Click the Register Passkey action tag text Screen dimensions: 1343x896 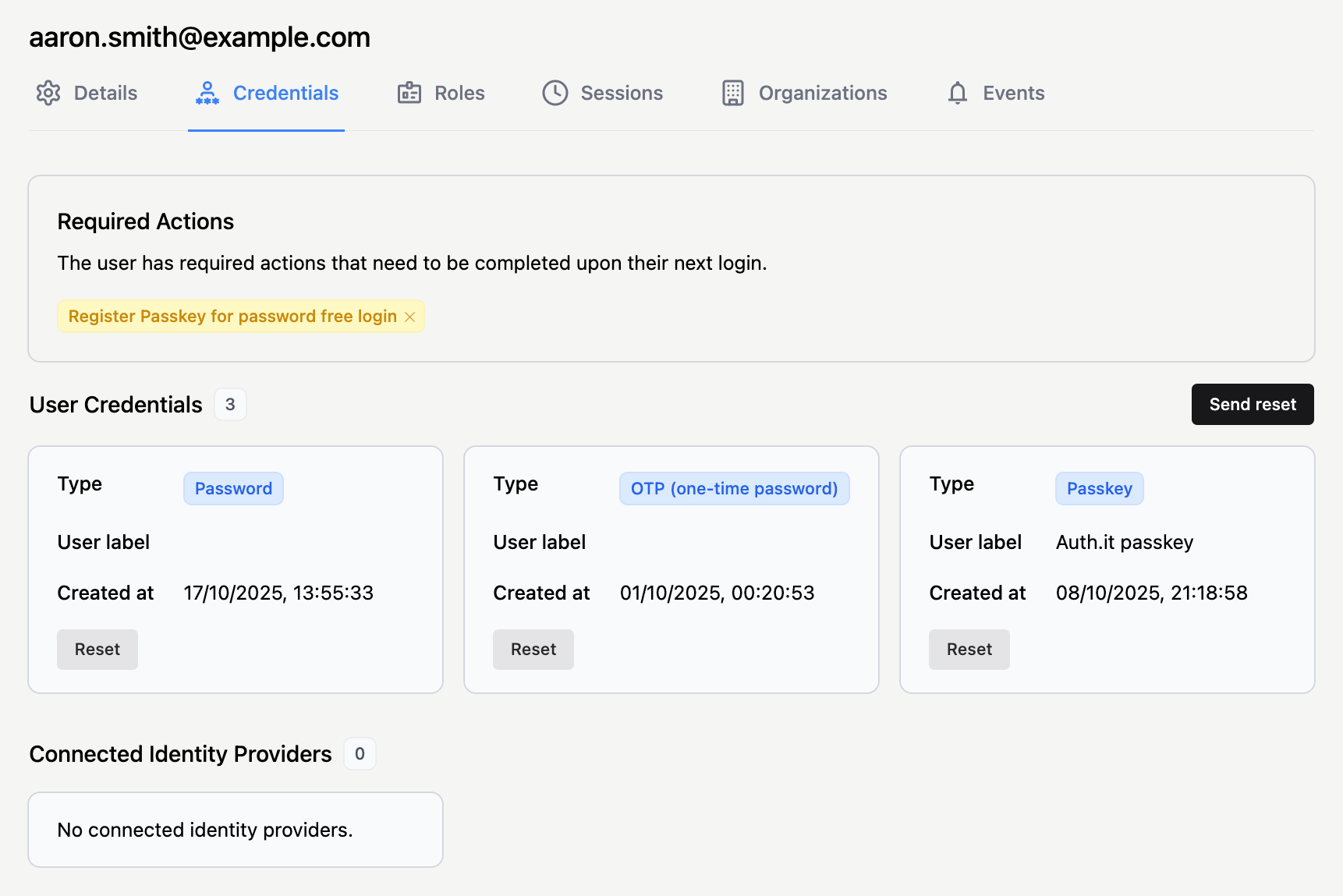232,317
